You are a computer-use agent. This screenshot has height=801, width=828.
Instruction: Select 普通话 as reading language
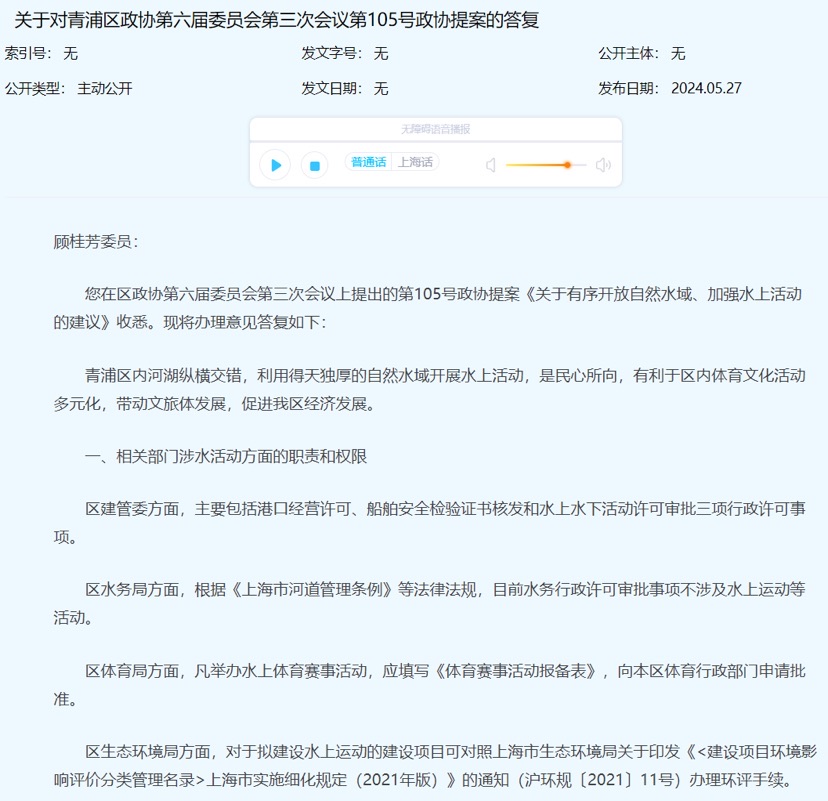click(x=369, y=162)
